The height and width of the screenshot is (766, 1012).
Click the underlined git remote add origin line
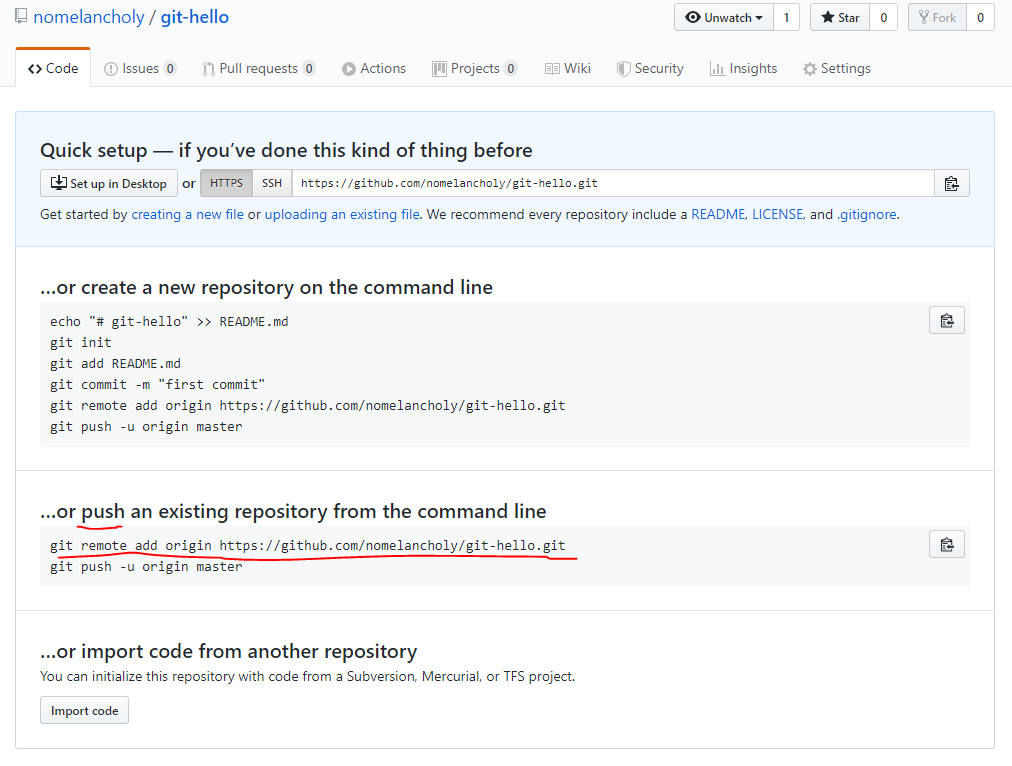(x=308, y=546)
